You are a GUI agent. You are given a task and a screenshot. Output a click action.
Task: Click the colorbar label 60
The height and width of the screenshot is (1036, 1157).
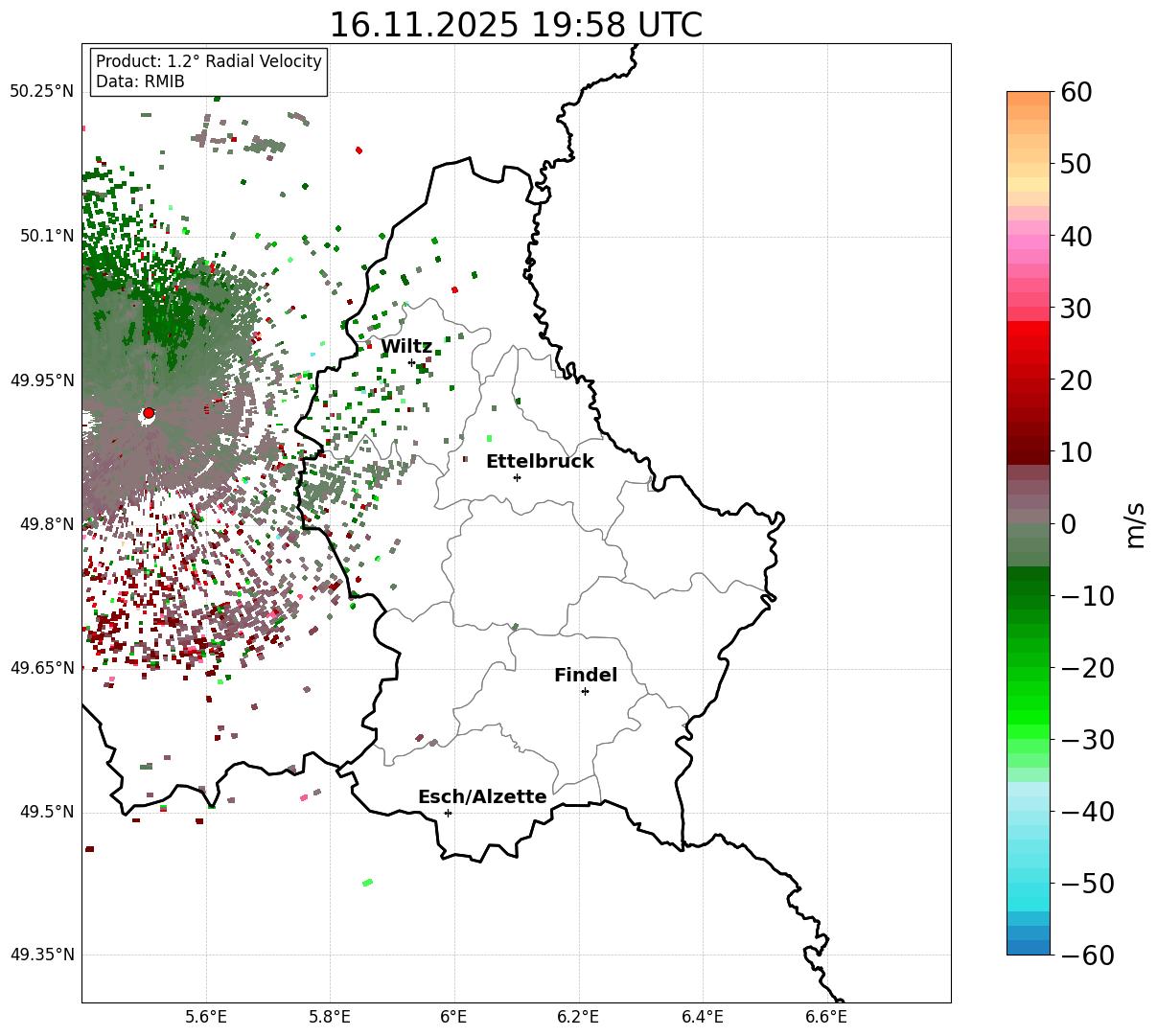(1075, 93)
